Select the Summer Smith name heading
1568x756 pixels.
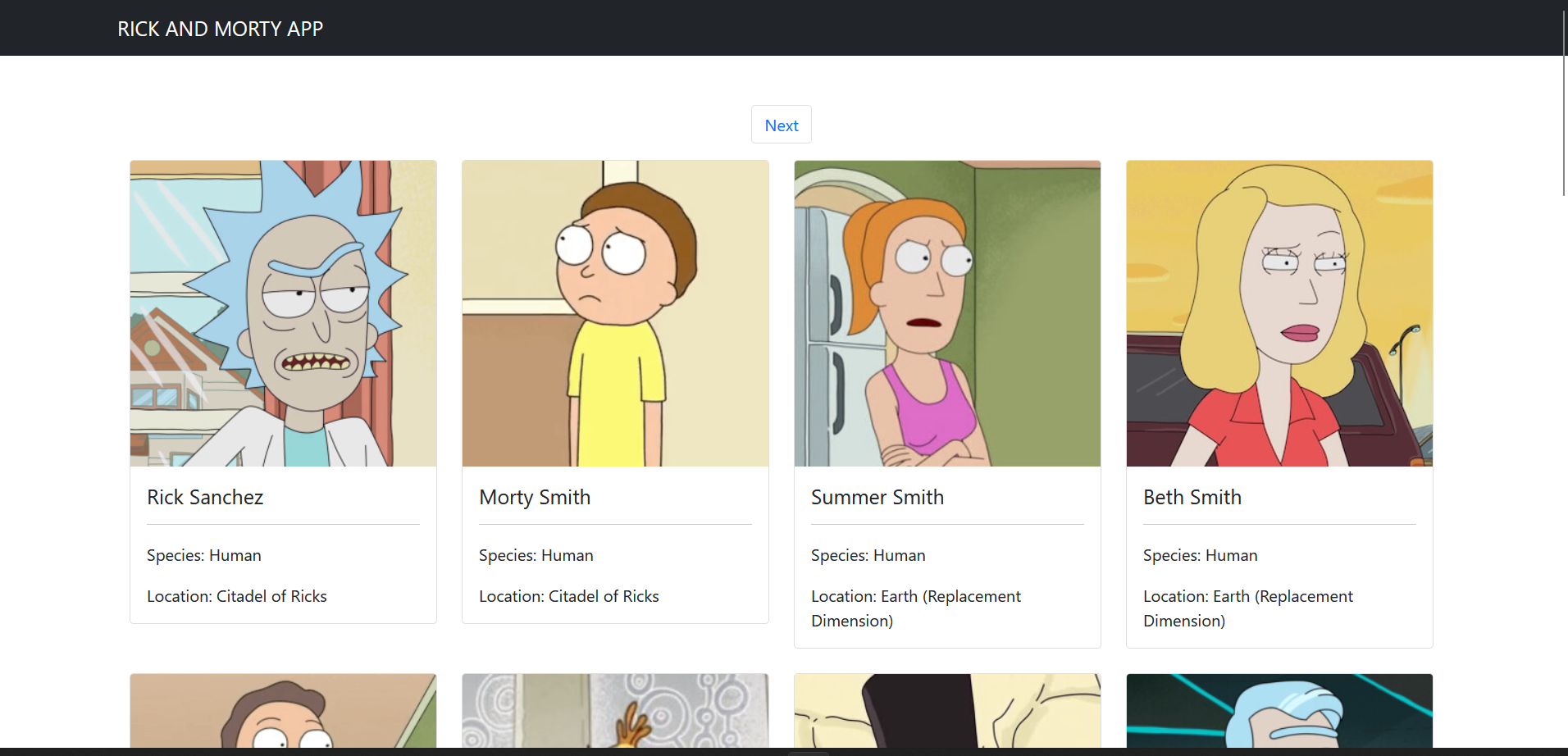click(877, 497)
